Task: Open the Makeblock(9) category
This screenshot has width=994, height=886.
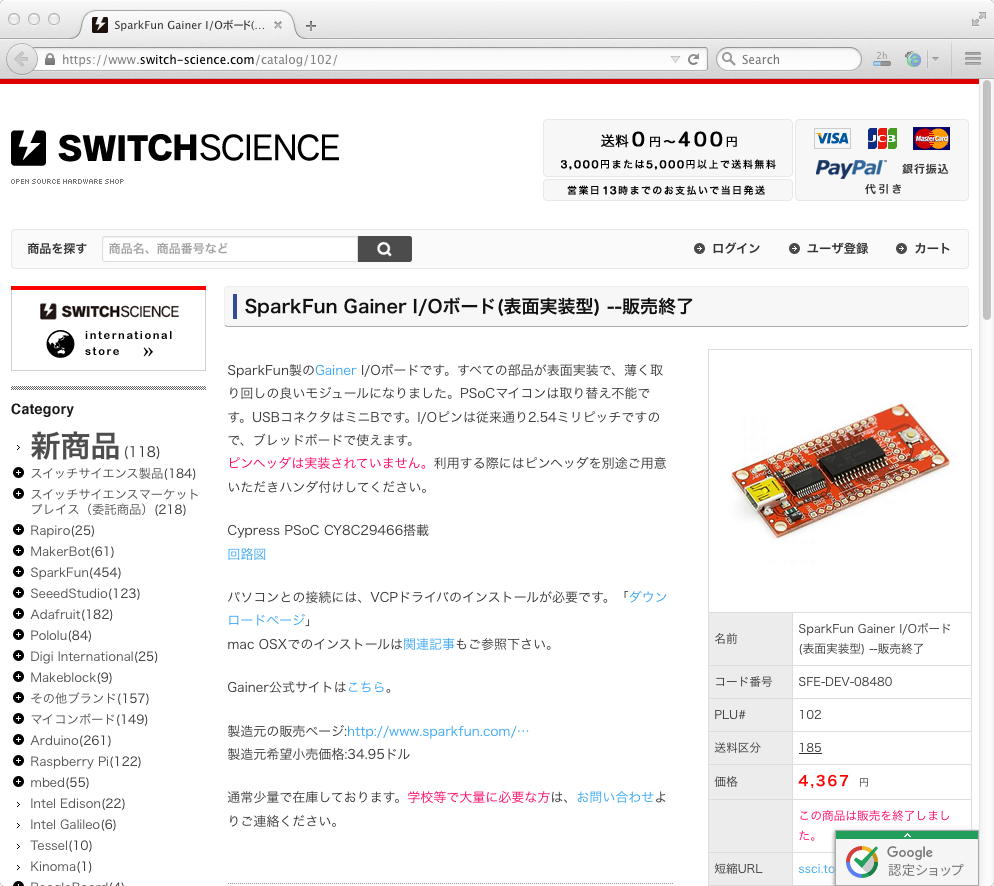Action: tap(71, 677)
